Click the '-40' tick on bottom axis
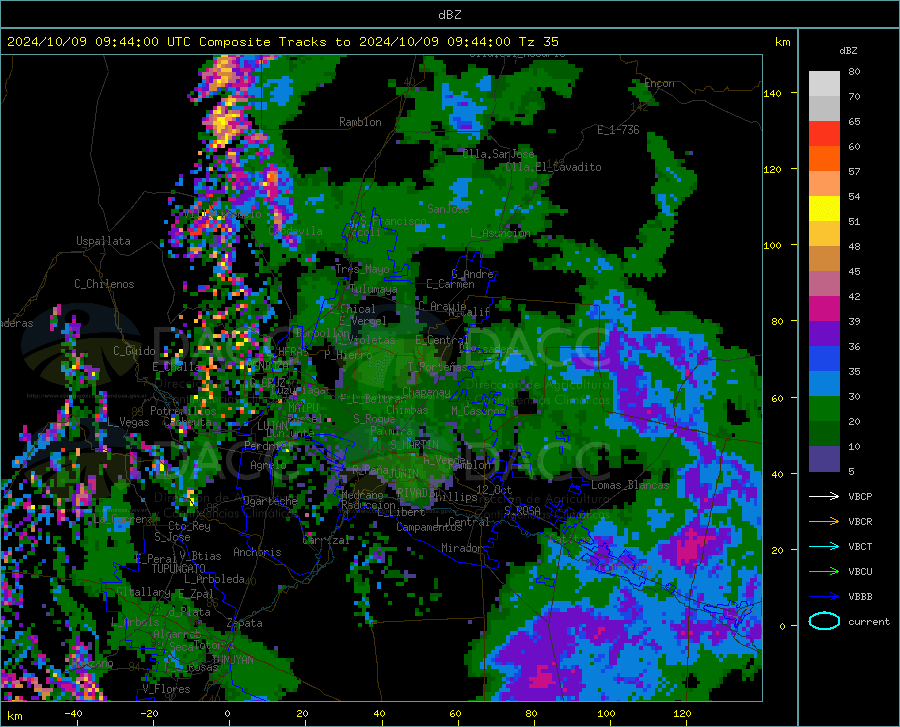The width and height of the screenshot is (900, 727). (73, 713)
